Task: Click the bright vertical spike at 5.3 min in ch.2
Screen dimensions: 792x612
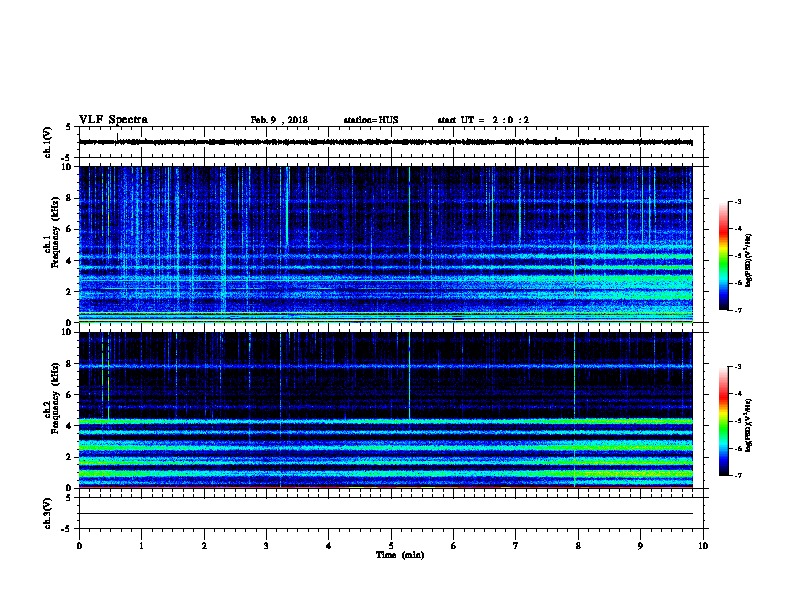Action: point(409,376)
